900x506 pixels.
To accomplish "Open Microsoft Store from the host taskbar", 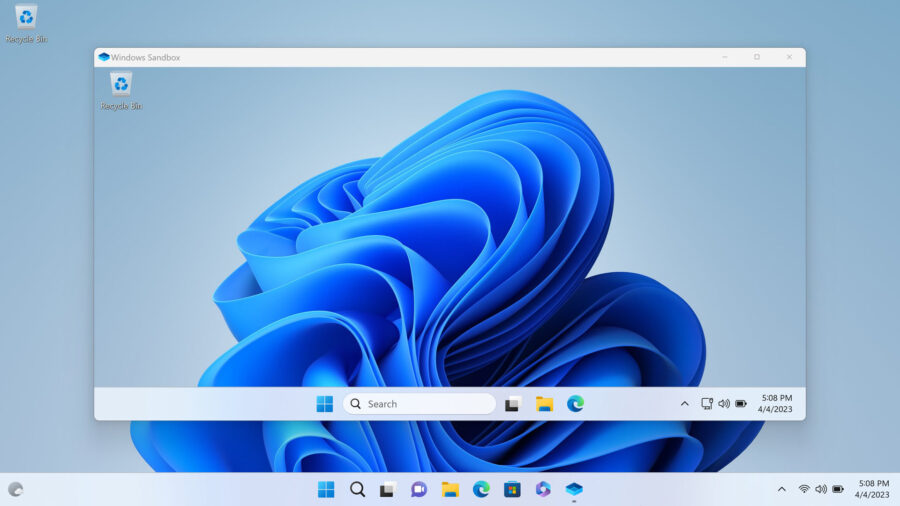I will [x=512, y=489].
